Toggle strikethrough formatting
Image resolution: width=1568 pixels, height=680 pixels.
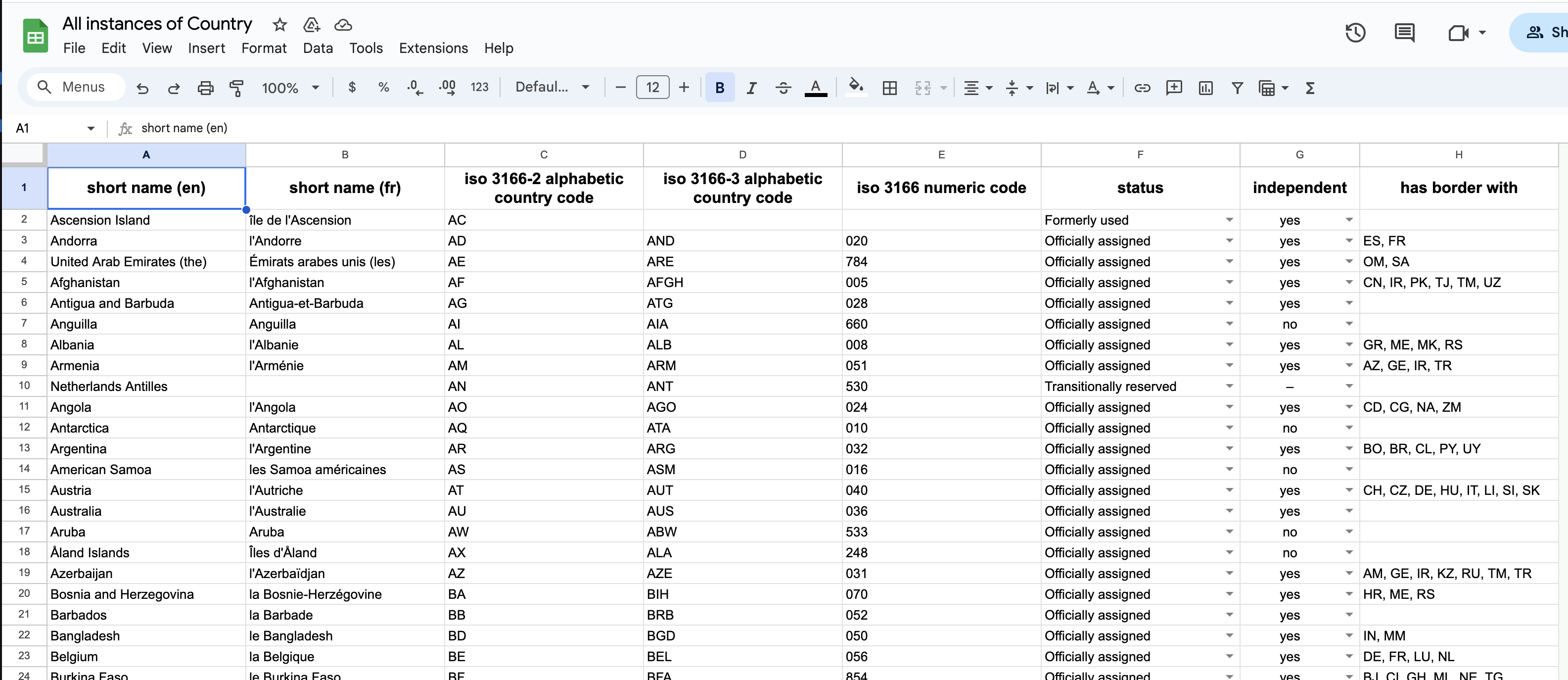tap(783, 88)
